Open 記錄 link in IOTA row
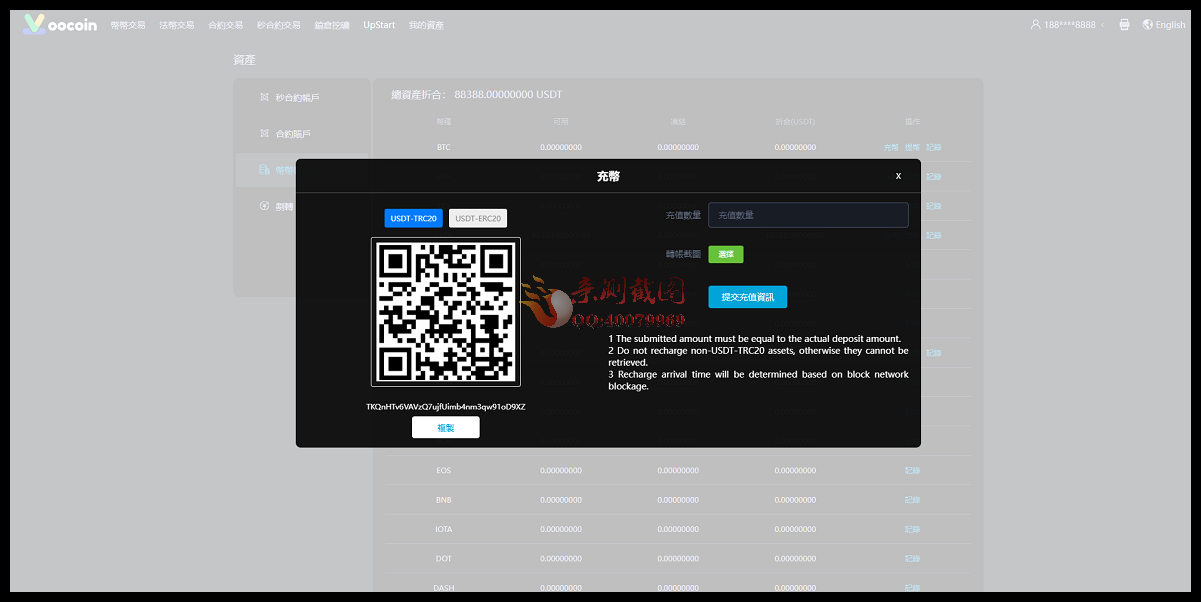This screenshot has height=602, width=1201. pyautogui.click(x=912, y=529)
